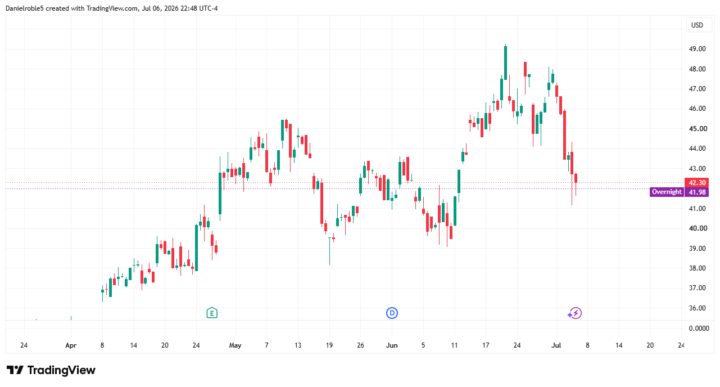Click the 40.00 price axis label
The height and width of the screenshot is (387, 720).
(x=697, y=228)
